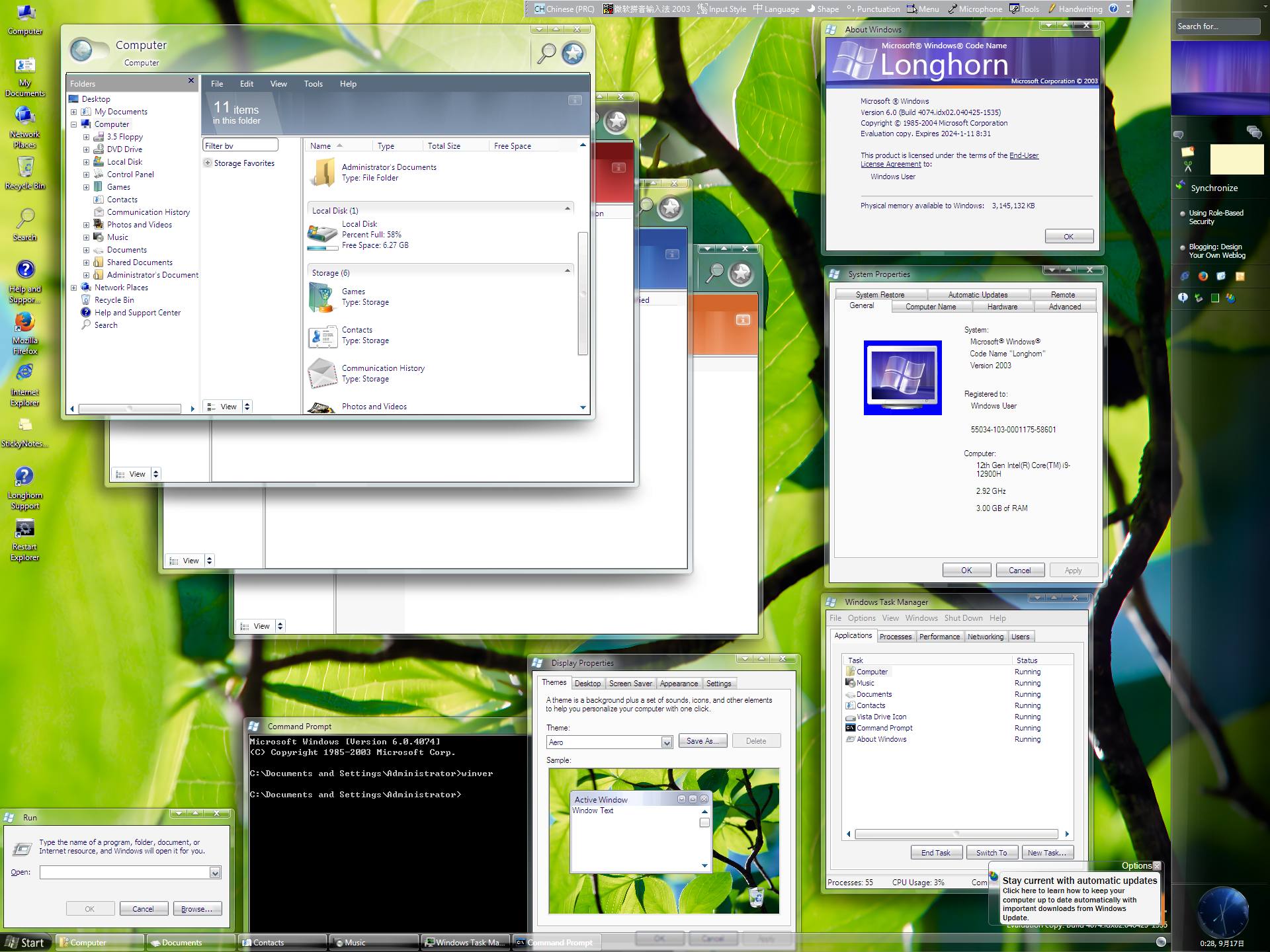Click the star favorites icon in Computer window
The image size is (1270, 952).
[573, 53]
